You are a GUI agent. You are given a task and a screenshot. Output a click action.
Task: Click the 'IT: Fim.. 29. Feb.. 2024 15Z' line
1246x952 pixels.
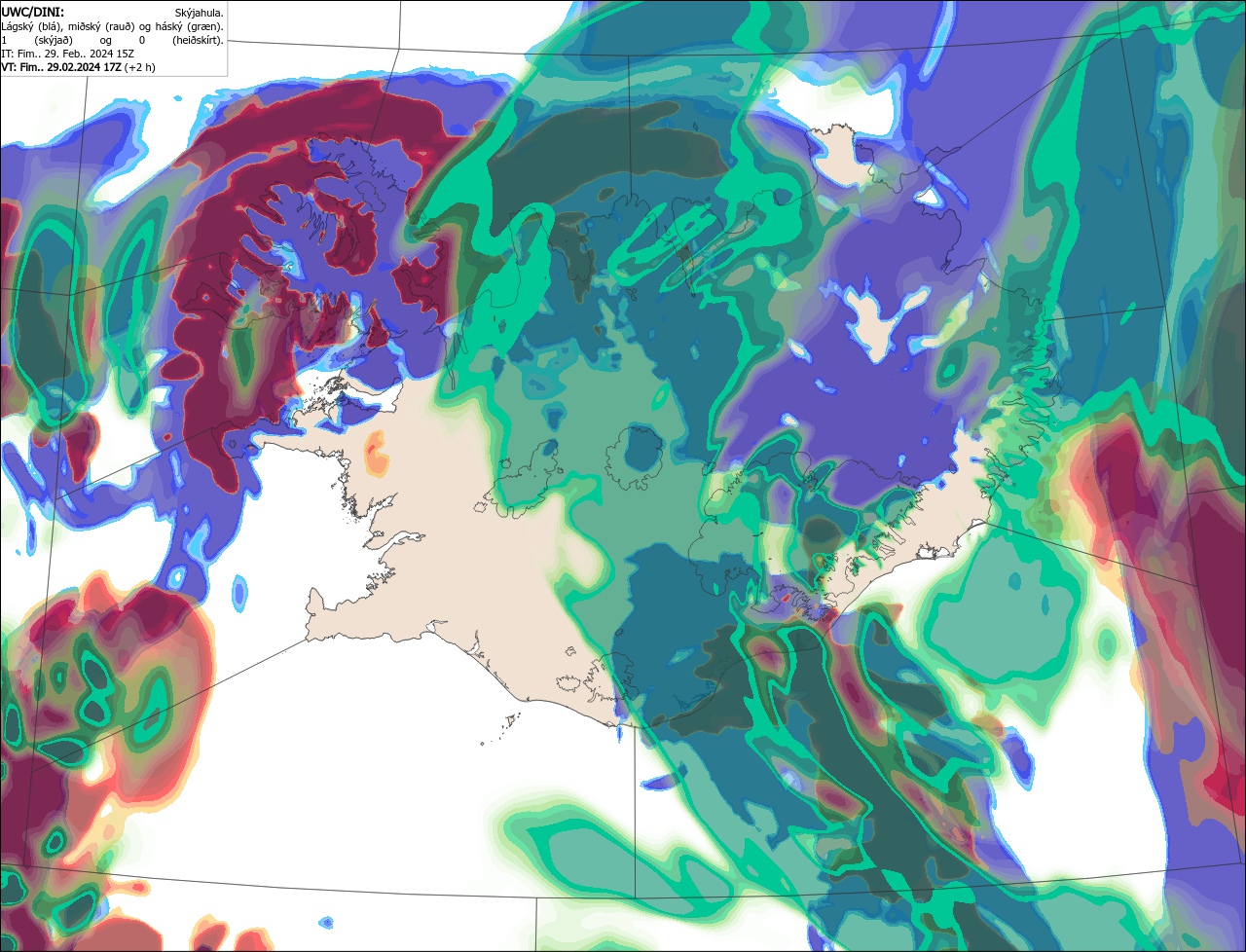click(68, 54)
